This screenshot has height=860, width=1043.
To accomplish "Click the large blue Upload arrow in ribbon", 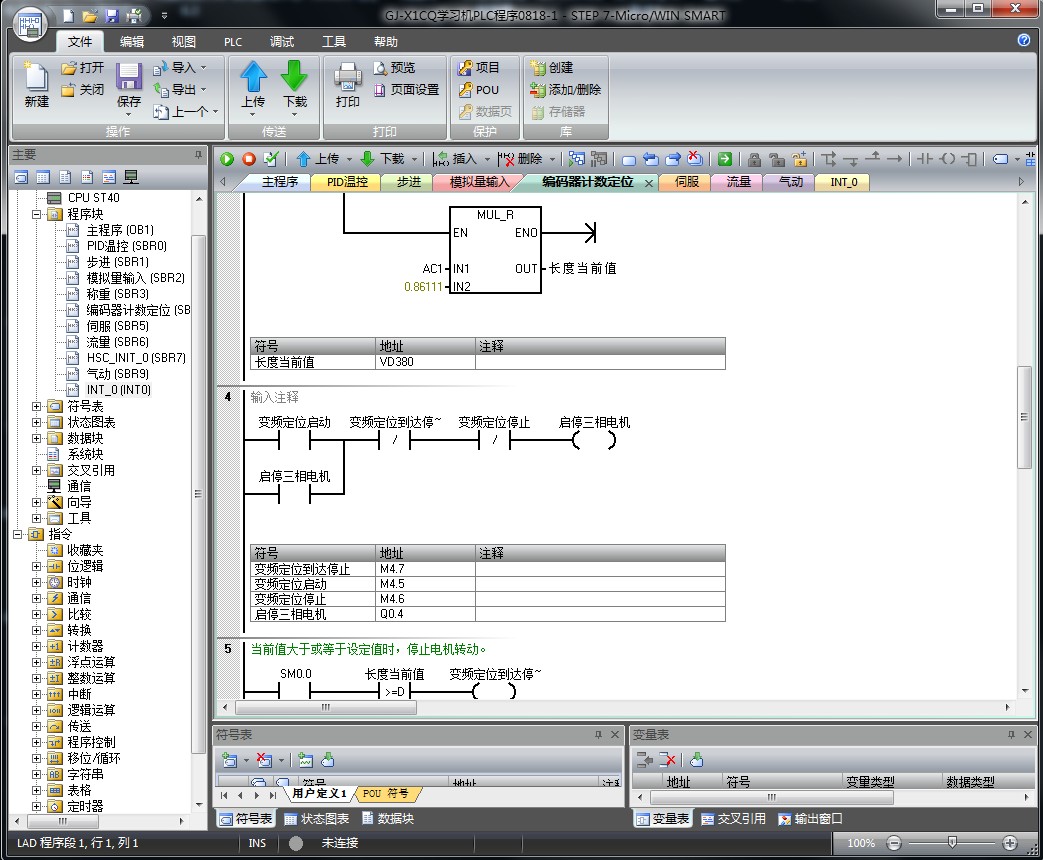I will (x=253, y=76).
